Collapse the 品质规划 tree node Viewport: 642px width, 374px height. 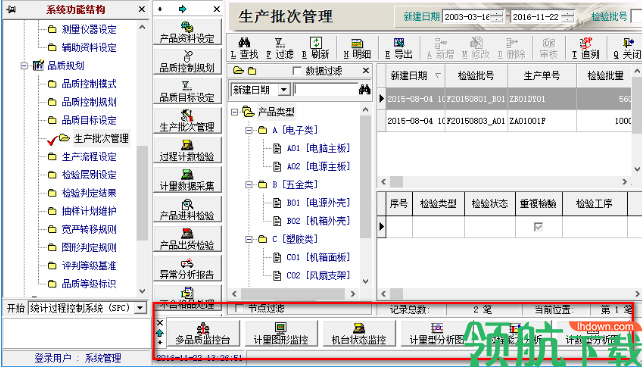pos(25,66)
